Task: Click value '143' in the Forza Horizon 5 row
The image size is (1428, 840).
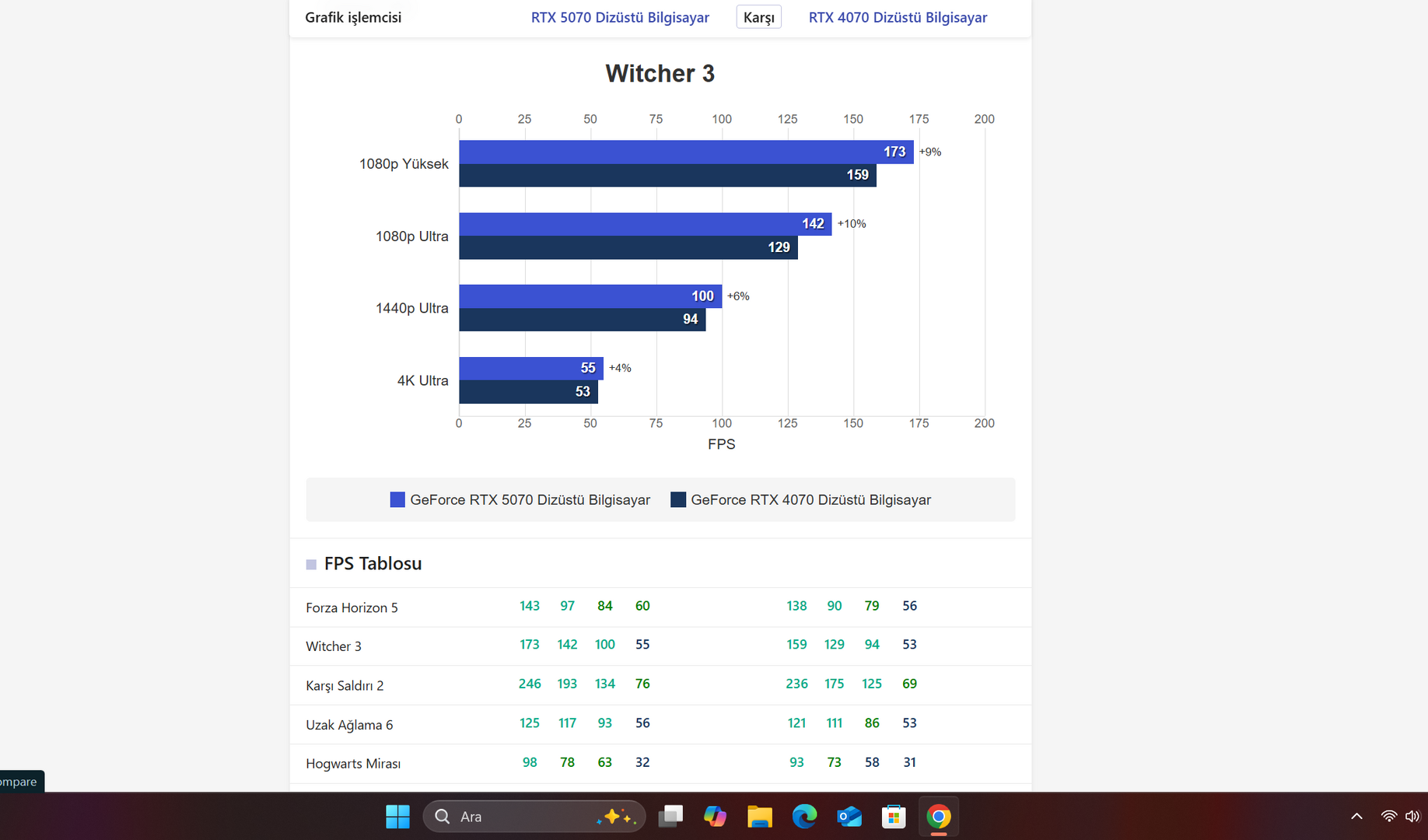Action: (530, 606)
